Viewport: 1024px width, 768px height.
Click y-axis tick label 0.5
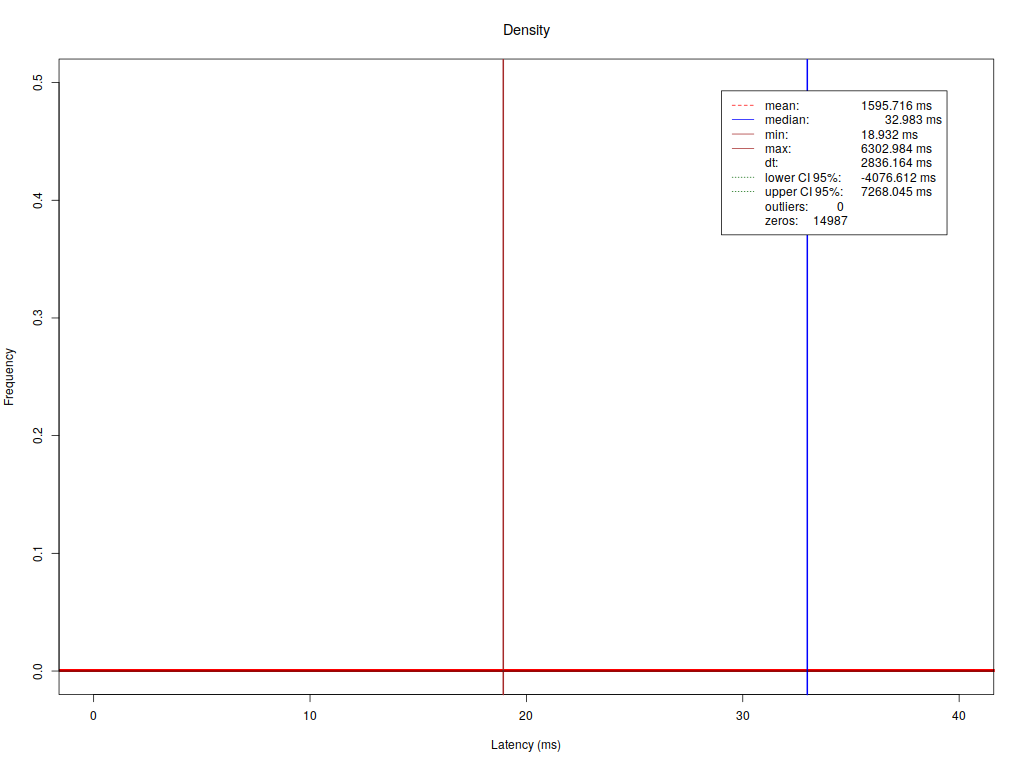click(x=38, y=82)
